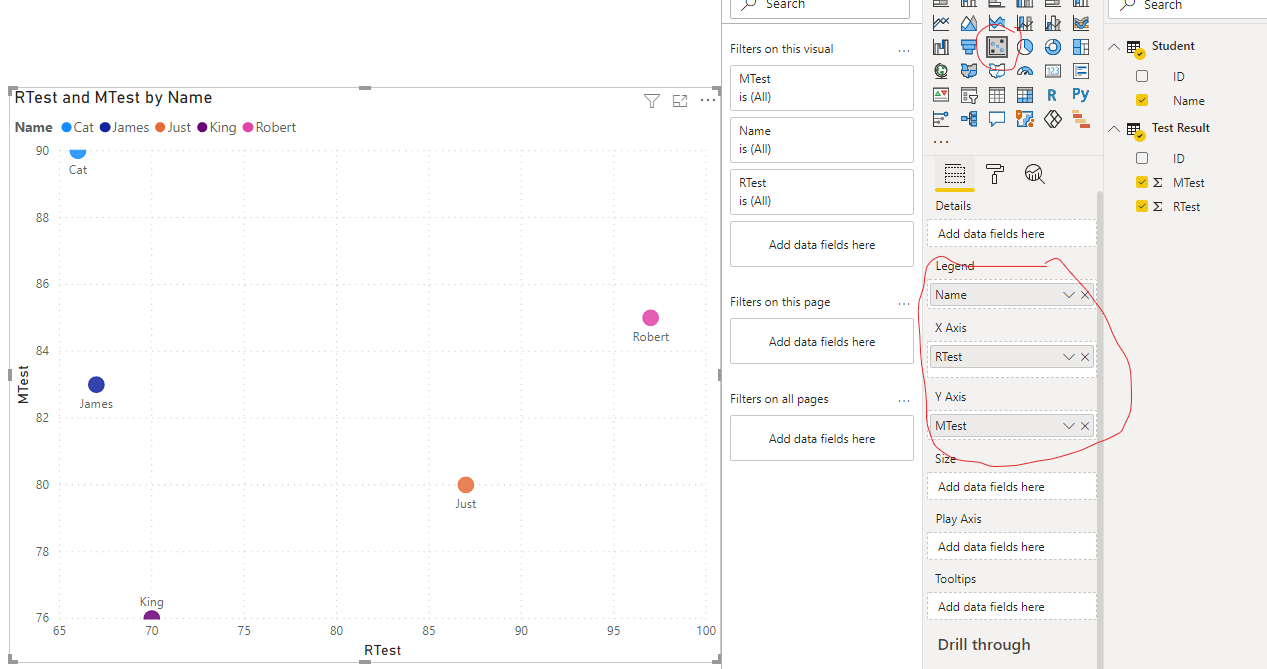Screen dimensions: 1267x669
Task: Select the Key influencers visual
Action: [x=941, y=119]
